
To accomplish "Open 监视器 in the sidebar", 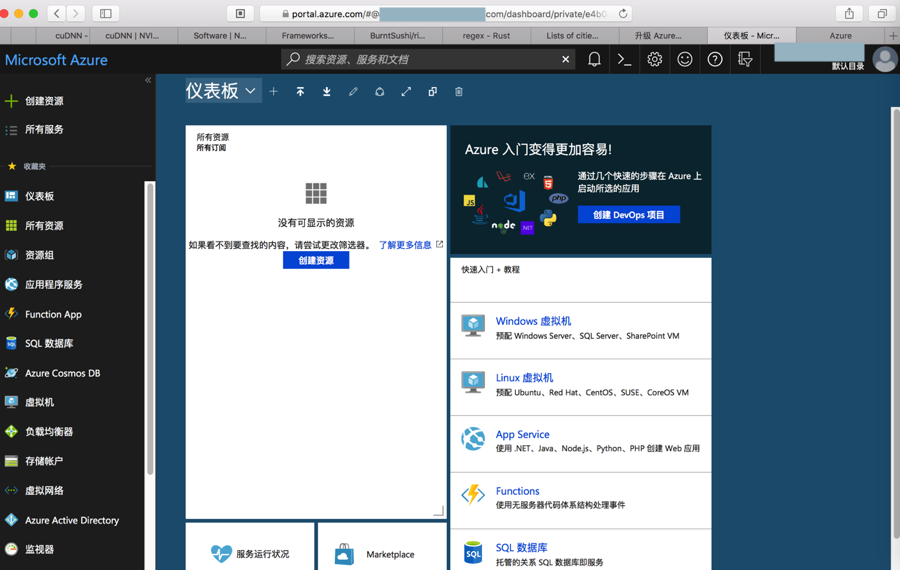I will point(39,549).
